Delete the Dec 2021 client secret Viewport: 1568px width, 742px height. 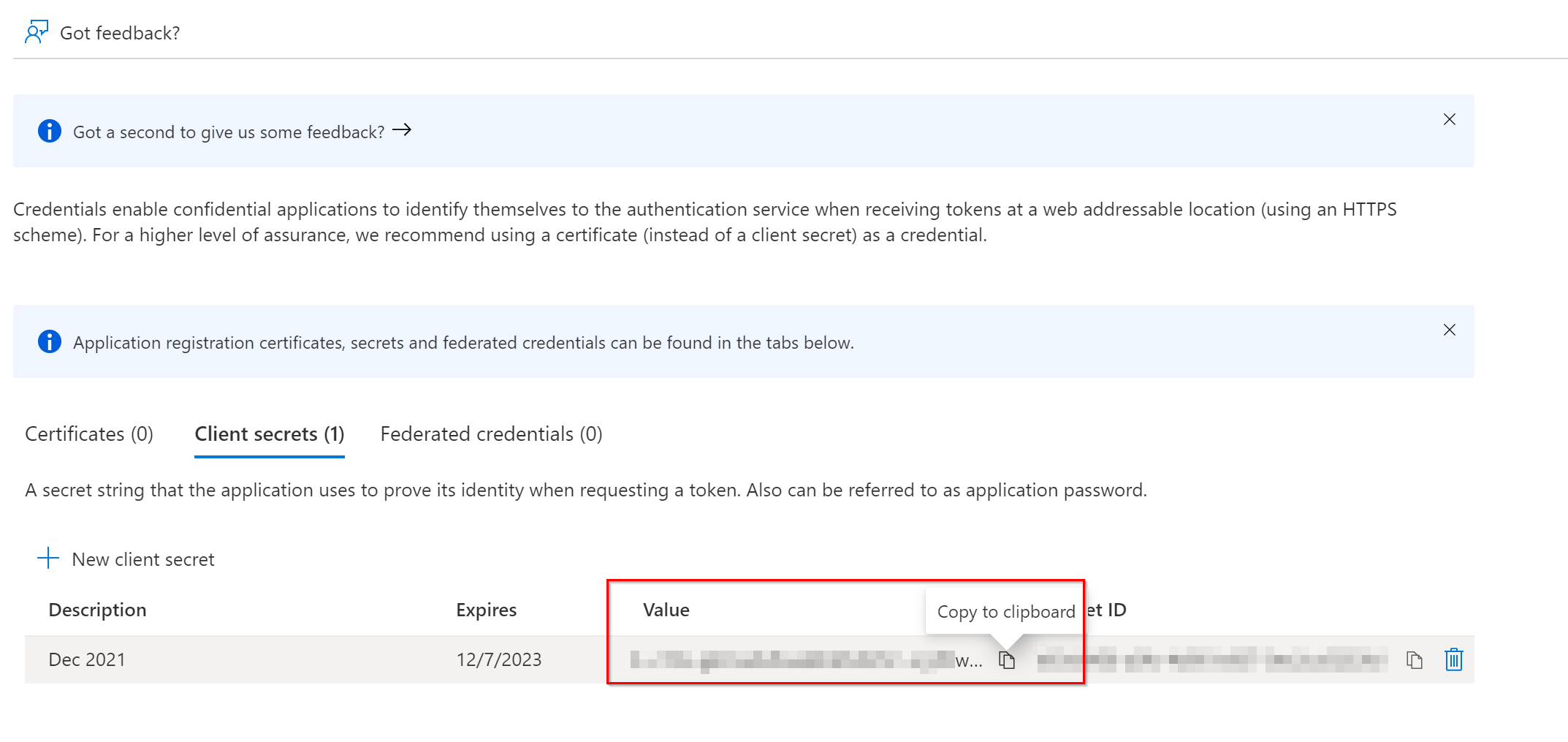coord(1454,659)
